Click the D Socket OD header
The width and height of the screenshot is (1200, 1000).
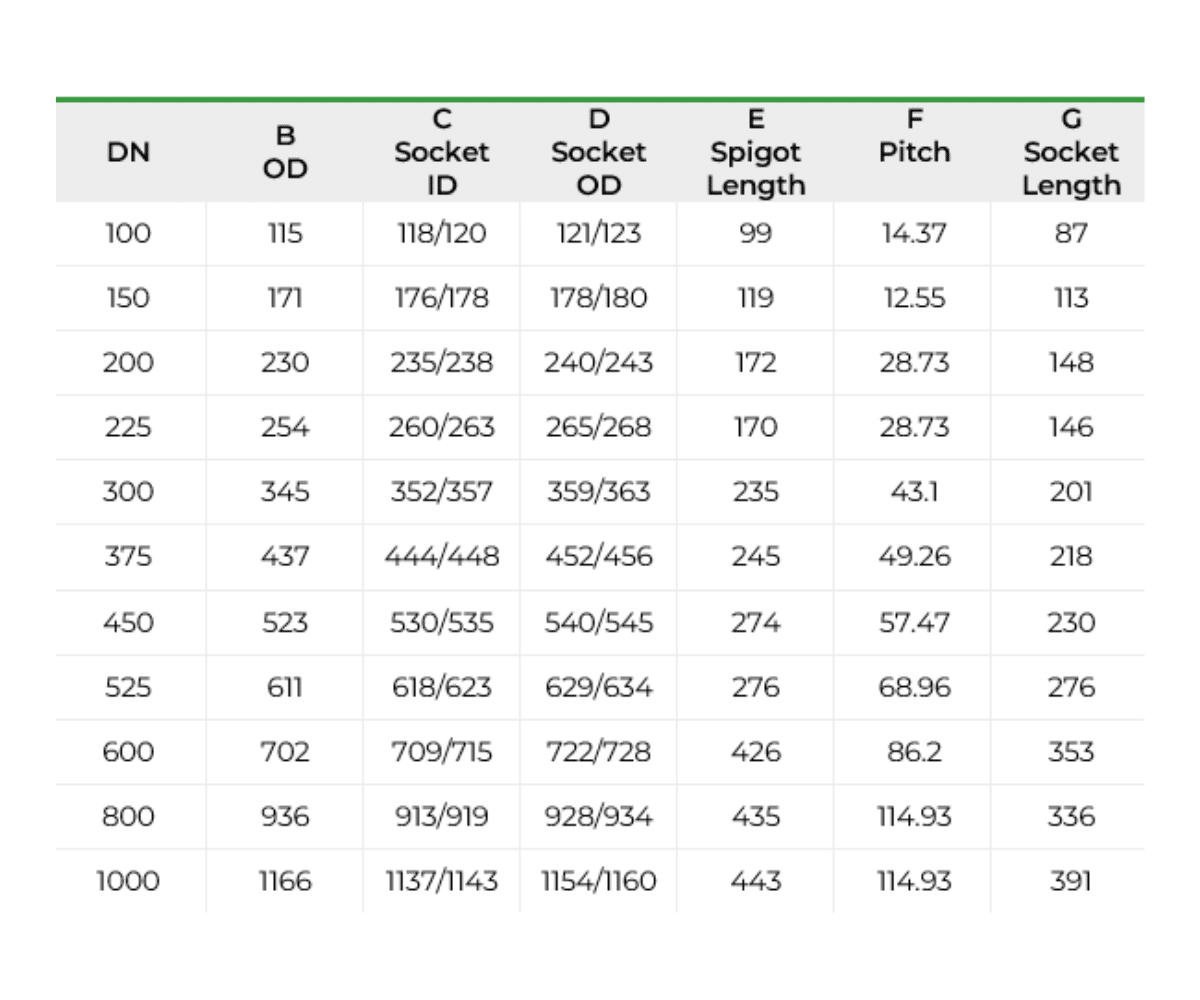[598, 152]
